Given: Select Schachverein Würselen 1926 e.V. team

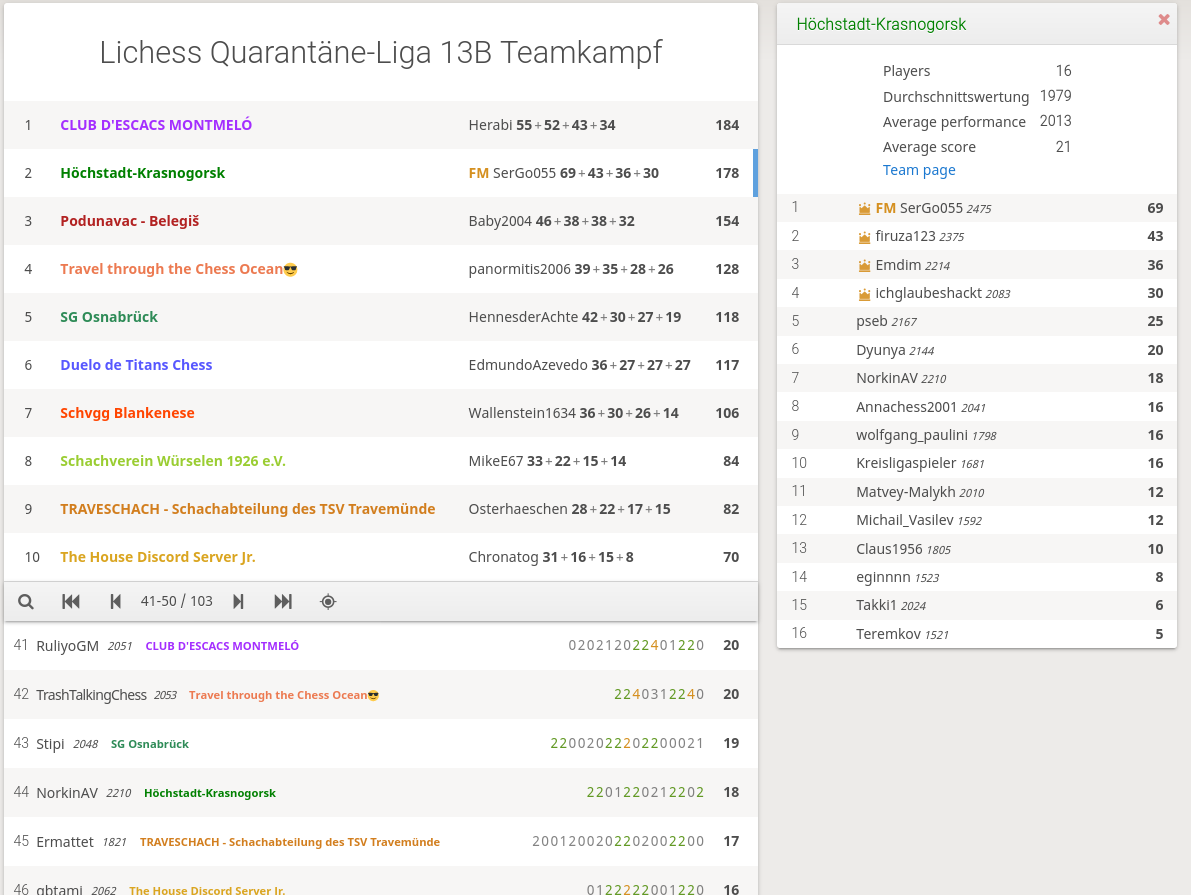Looking at the screenshot, I should pyautogui.click(x=172, y=461).
